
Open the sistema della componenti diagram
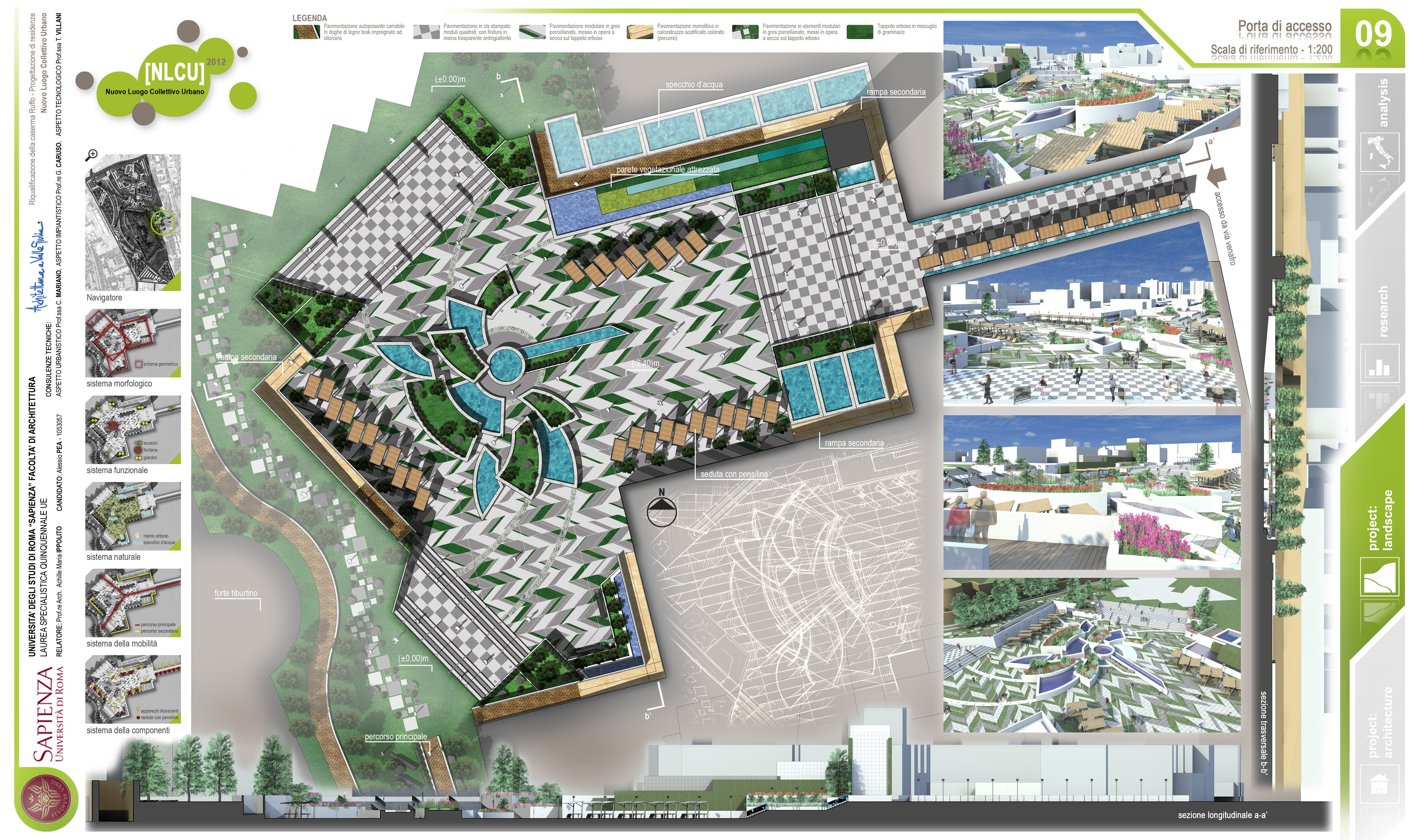(x=133, y=690)
